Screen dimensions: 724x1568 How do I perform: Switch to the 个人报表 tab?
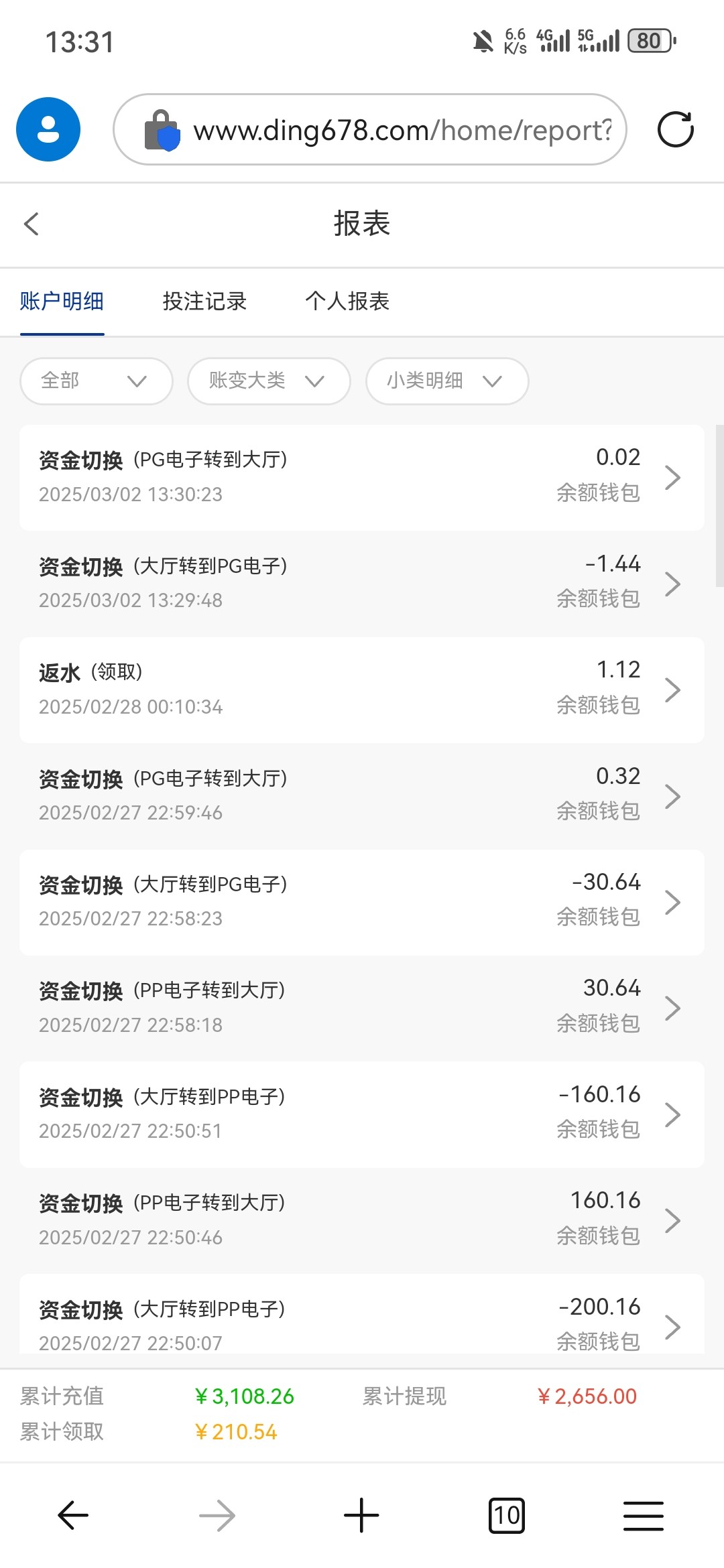[347, 302]
